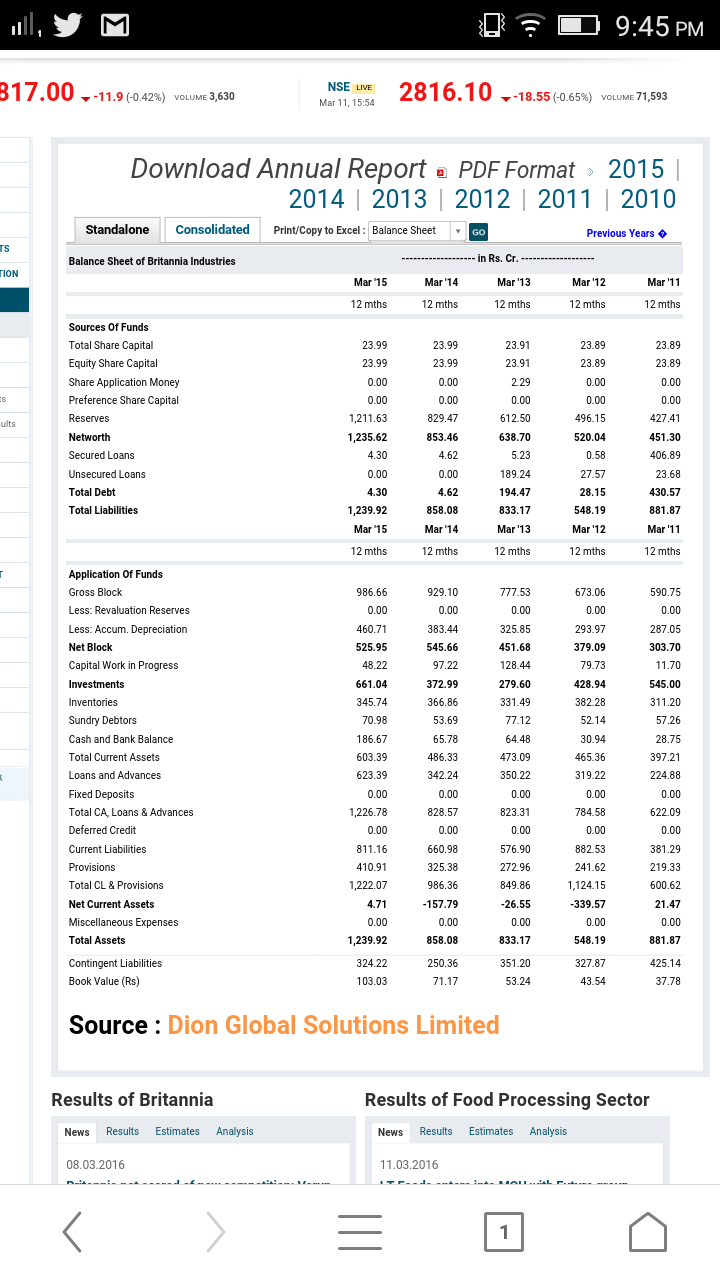
Task: Click the Inventories row label
Action: (x=93, y=702)
